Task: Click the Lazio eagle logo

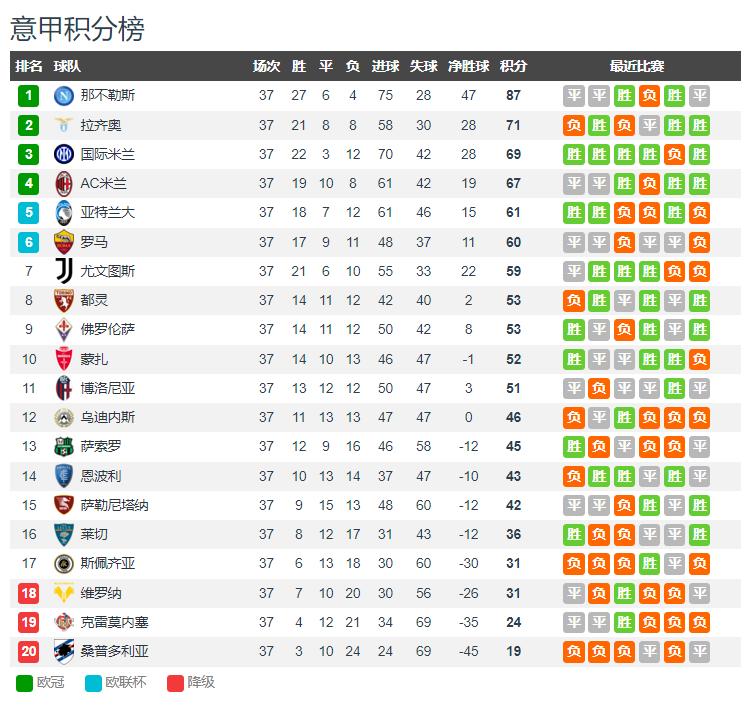Action: coord(63,125)
